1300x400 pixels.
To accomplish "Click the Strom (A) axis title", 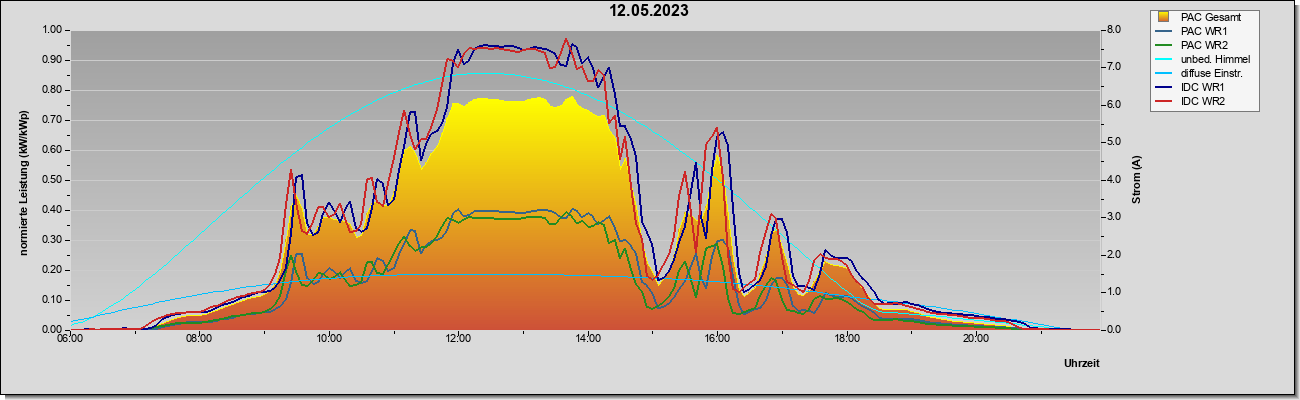I will 1137,180.
